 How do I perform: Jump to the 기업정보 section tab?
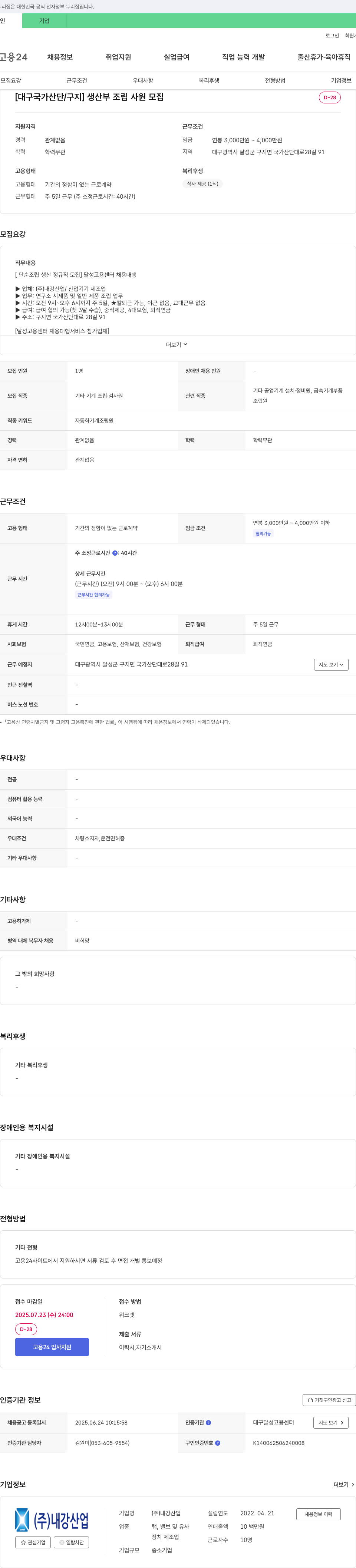[x=342, y=80]
